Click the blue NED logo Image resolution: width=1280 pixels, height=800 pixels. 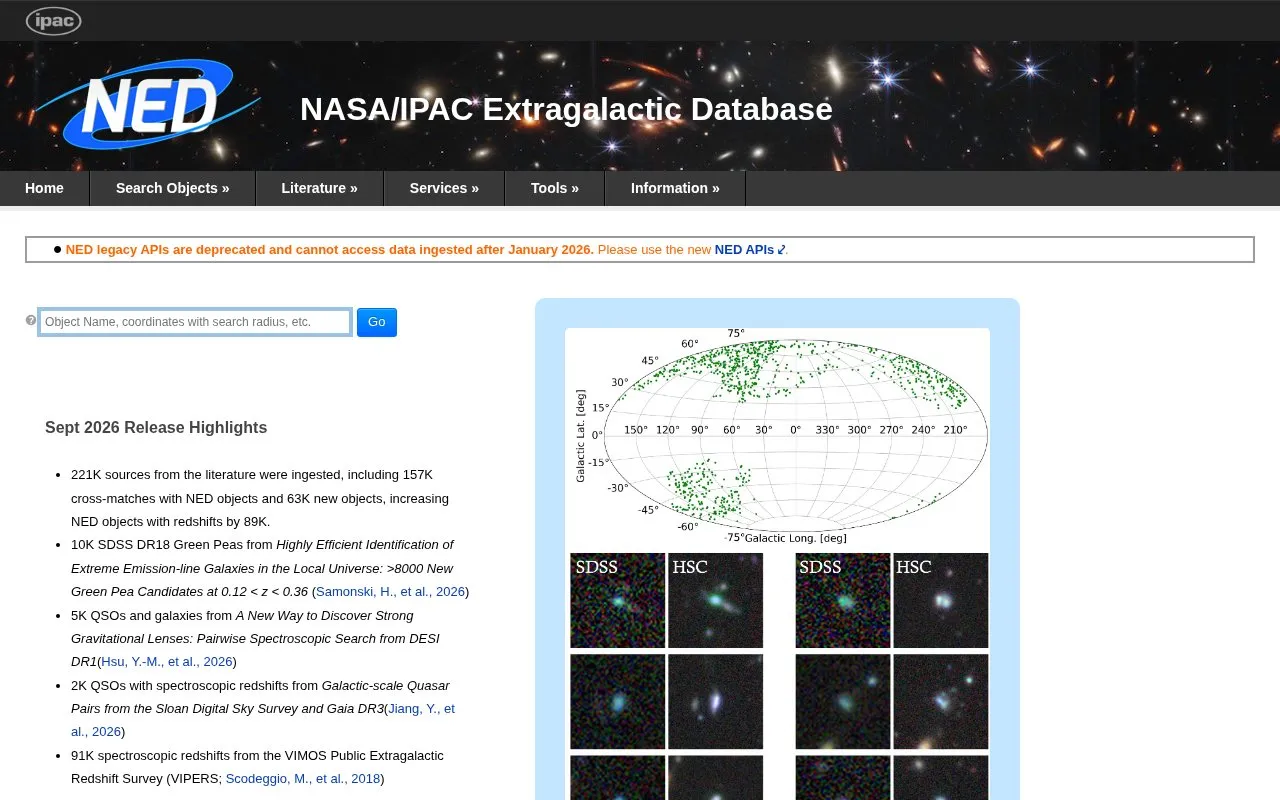(148, 105)
